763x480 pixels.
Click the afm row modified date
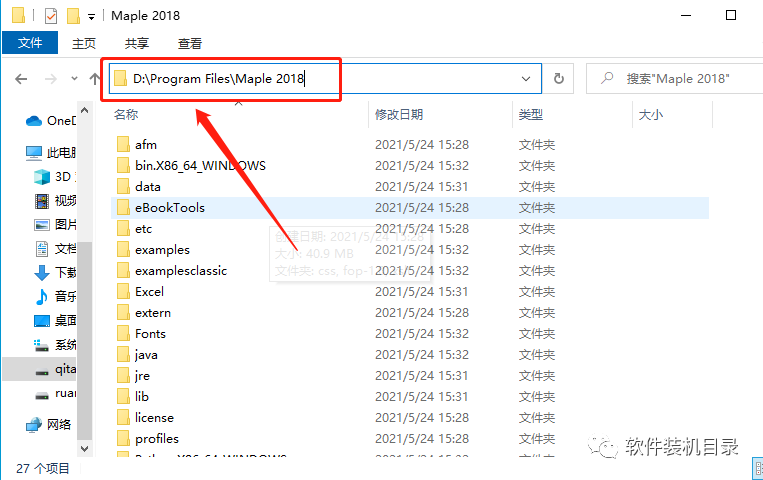pos(422,145)
